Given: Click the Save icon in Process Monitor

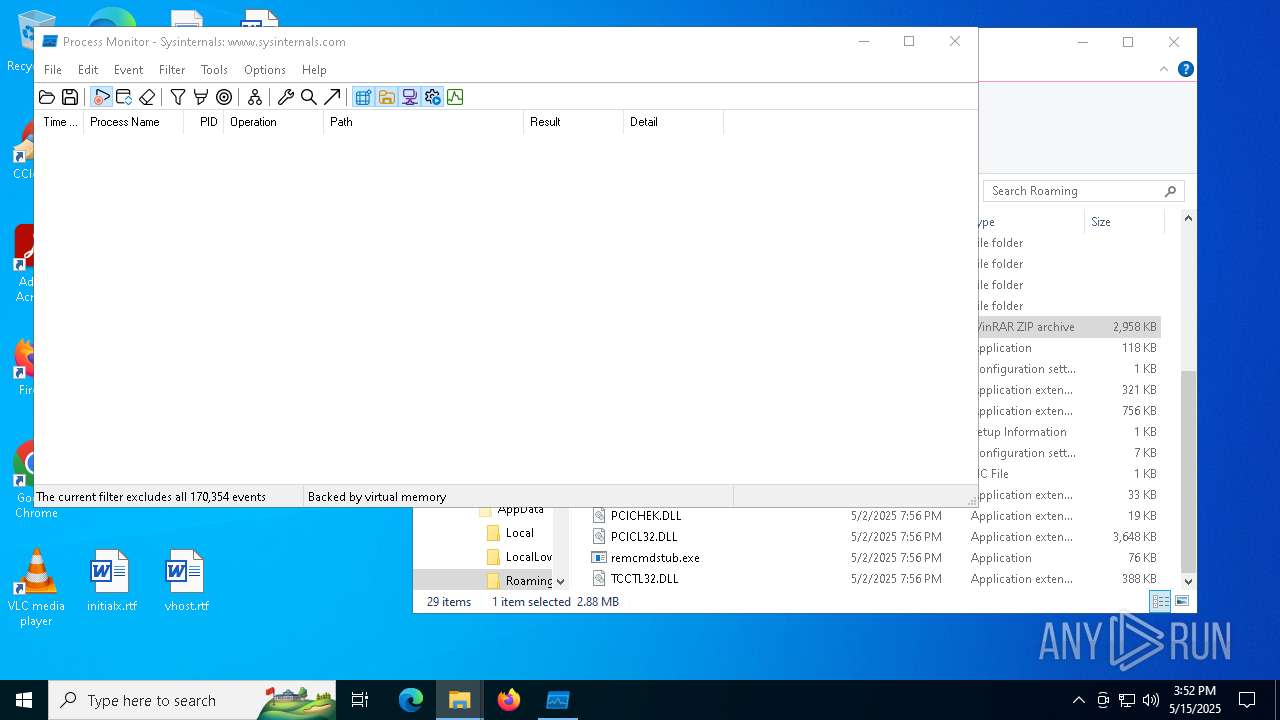Looking at the screenshot, I should 70,97.
